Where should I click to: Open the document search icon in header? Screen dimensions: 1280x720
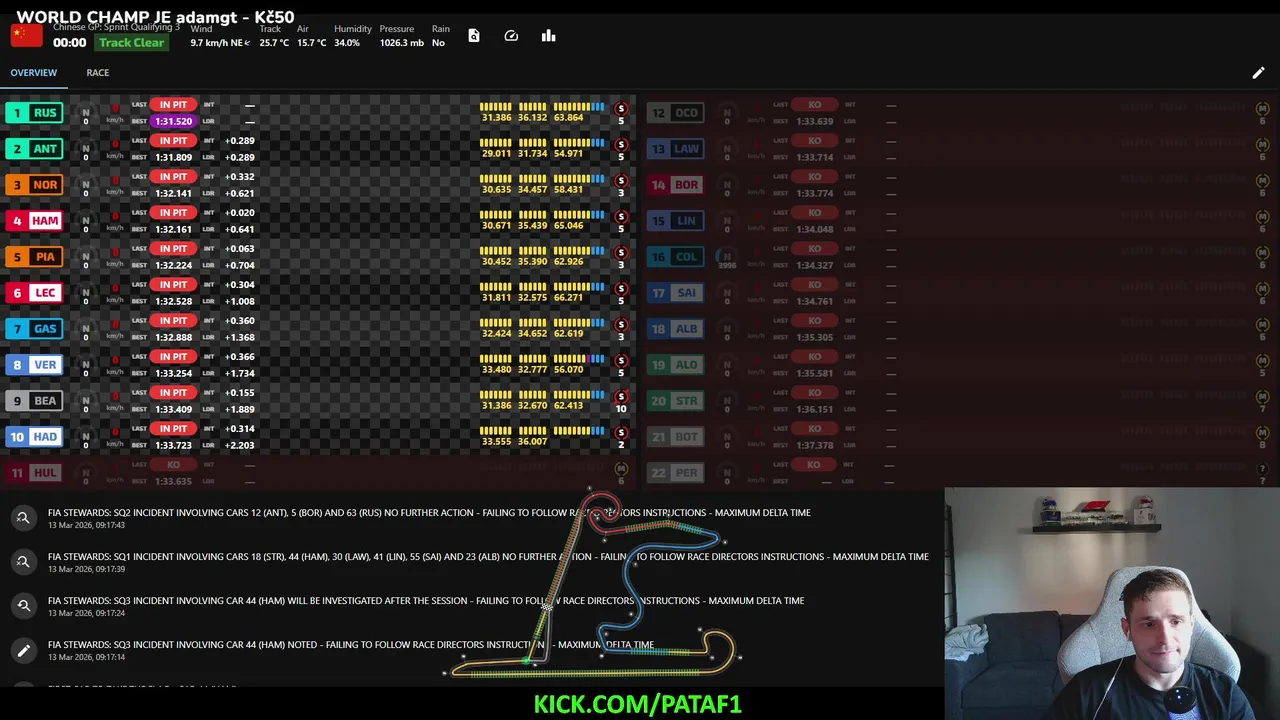[474, 36]
